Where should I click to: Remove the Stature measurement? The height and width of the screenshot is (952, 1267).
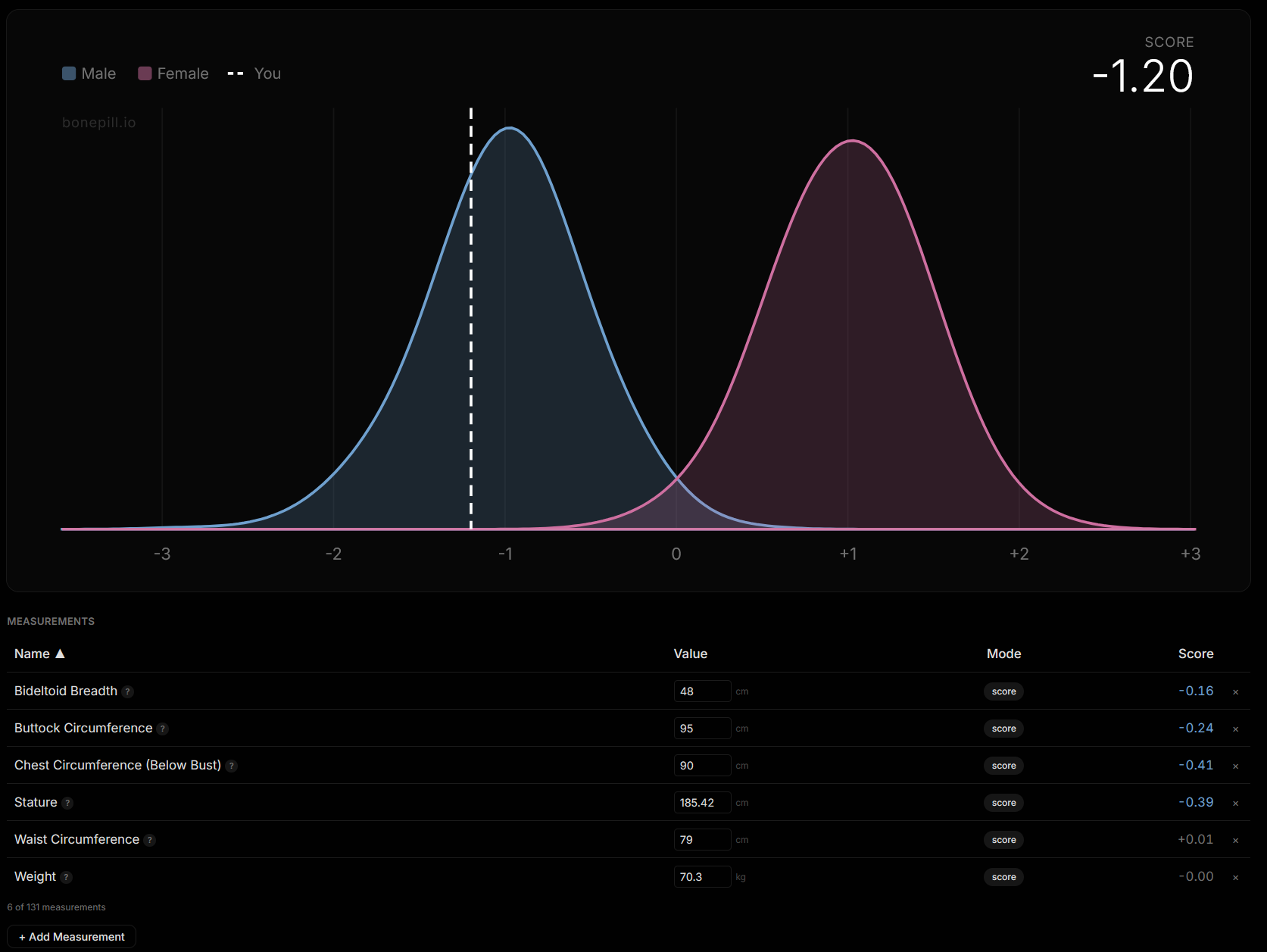[x=1235, y=803]
